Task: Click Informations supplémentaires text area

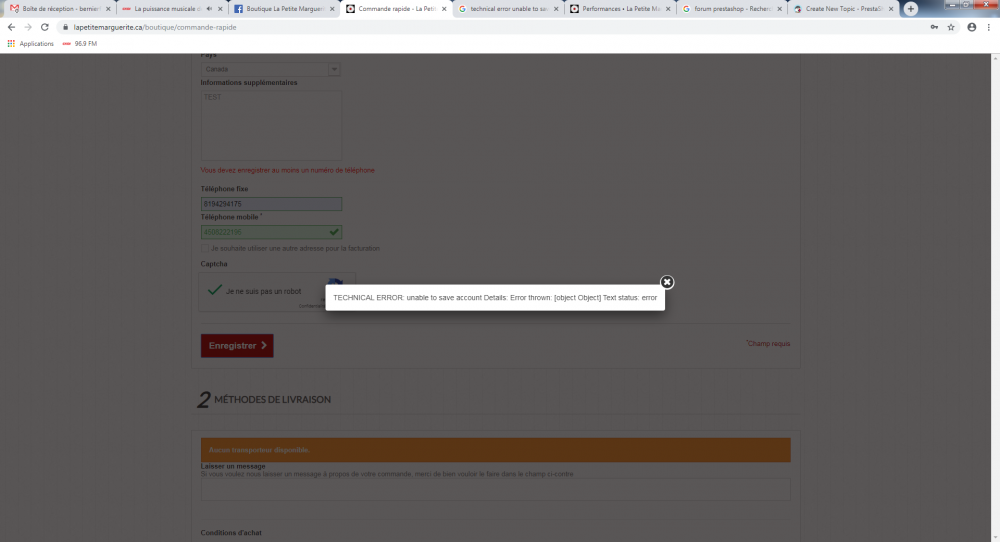Action: pyautogui.click(x=271, y=125)
